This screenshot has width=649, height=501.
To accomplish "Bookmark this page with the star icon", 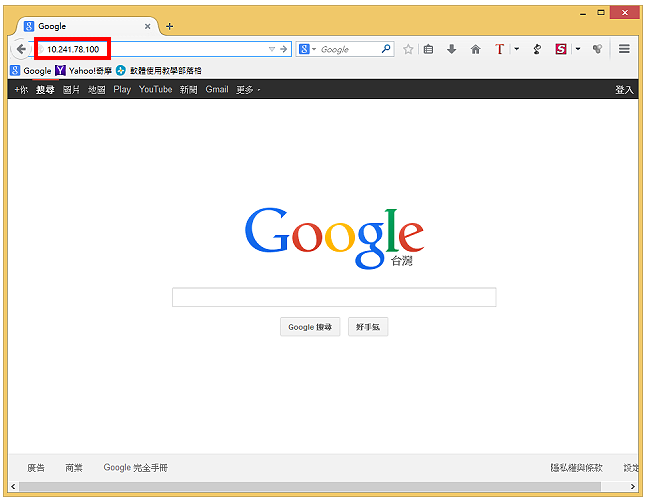I will pyautogui.click(x=408, y=49).
